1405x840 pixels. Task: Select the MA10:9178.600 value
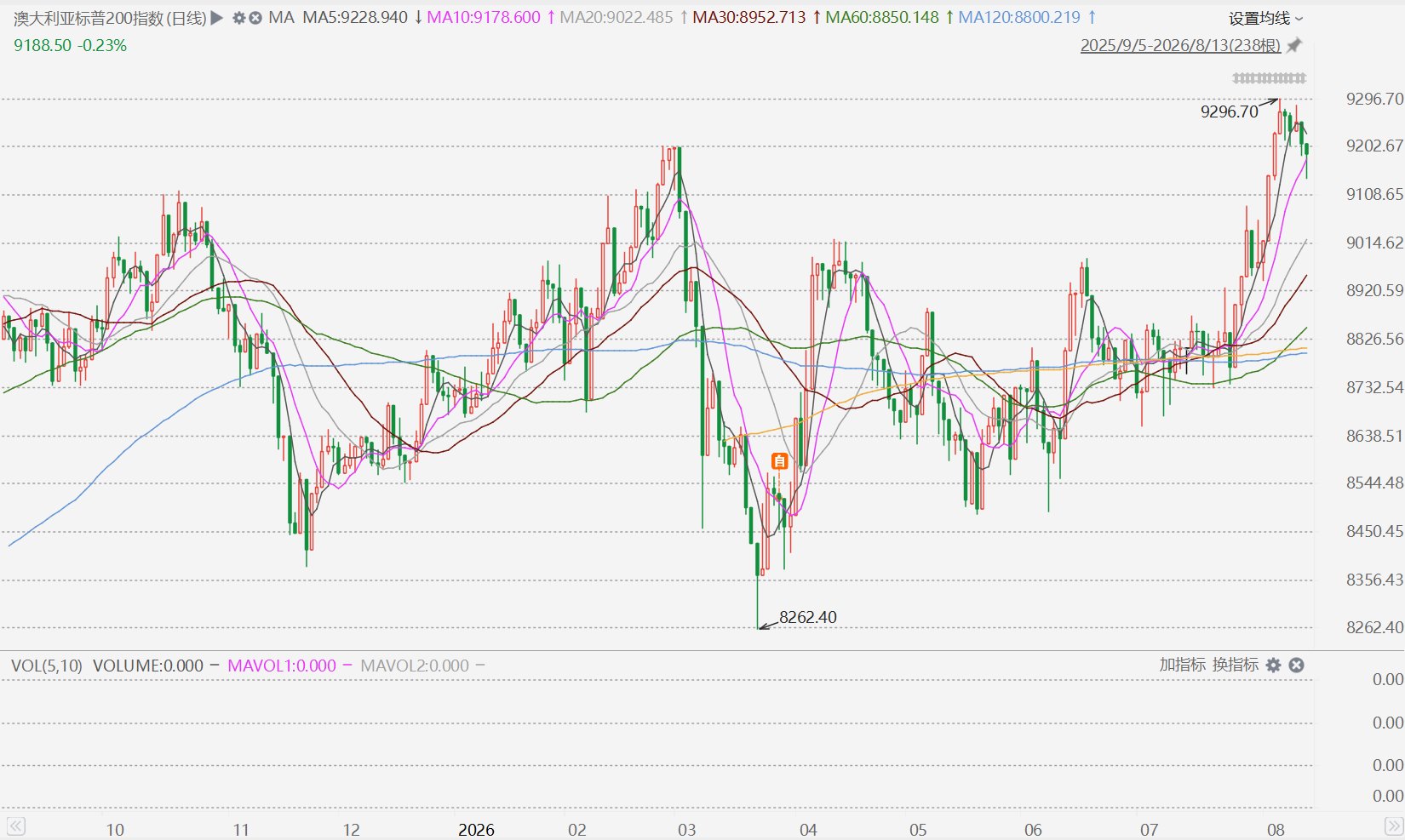tap(484, 18)
